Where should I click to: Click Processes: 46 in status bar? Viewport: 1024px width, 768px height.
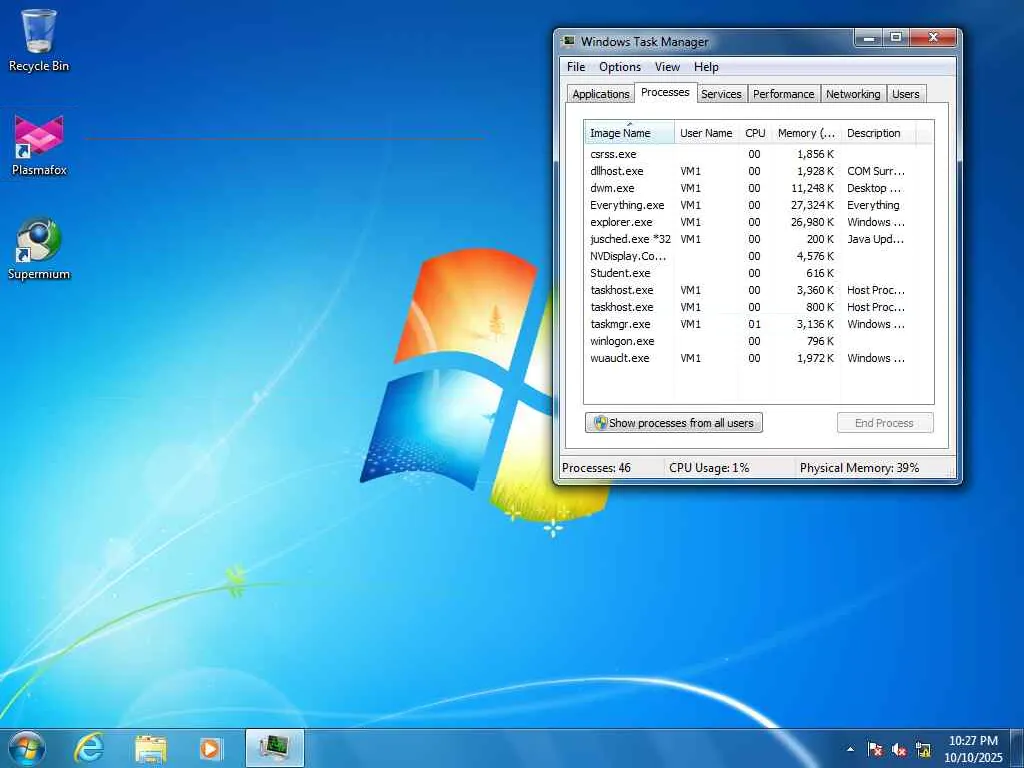click(x=597, y=468)
